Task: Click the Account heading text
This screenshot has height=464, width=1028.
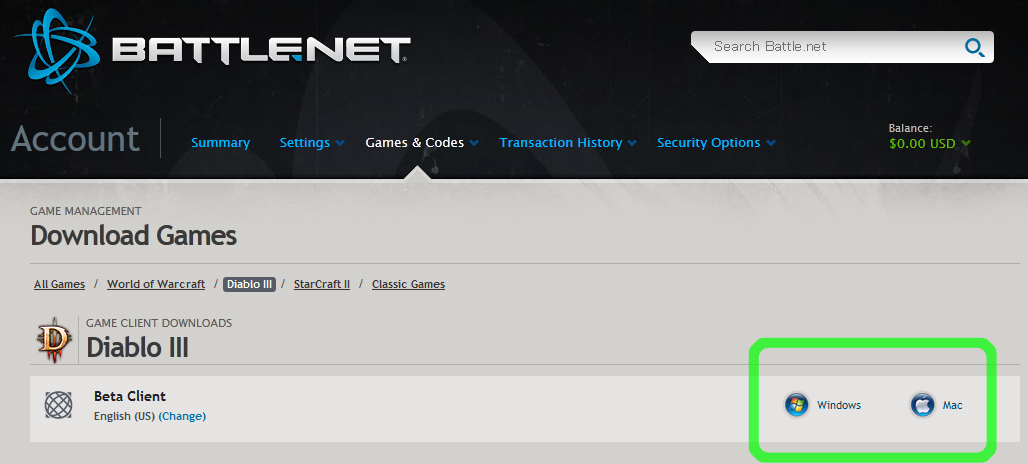Action: pyautogui.click(x=75, y=139)
